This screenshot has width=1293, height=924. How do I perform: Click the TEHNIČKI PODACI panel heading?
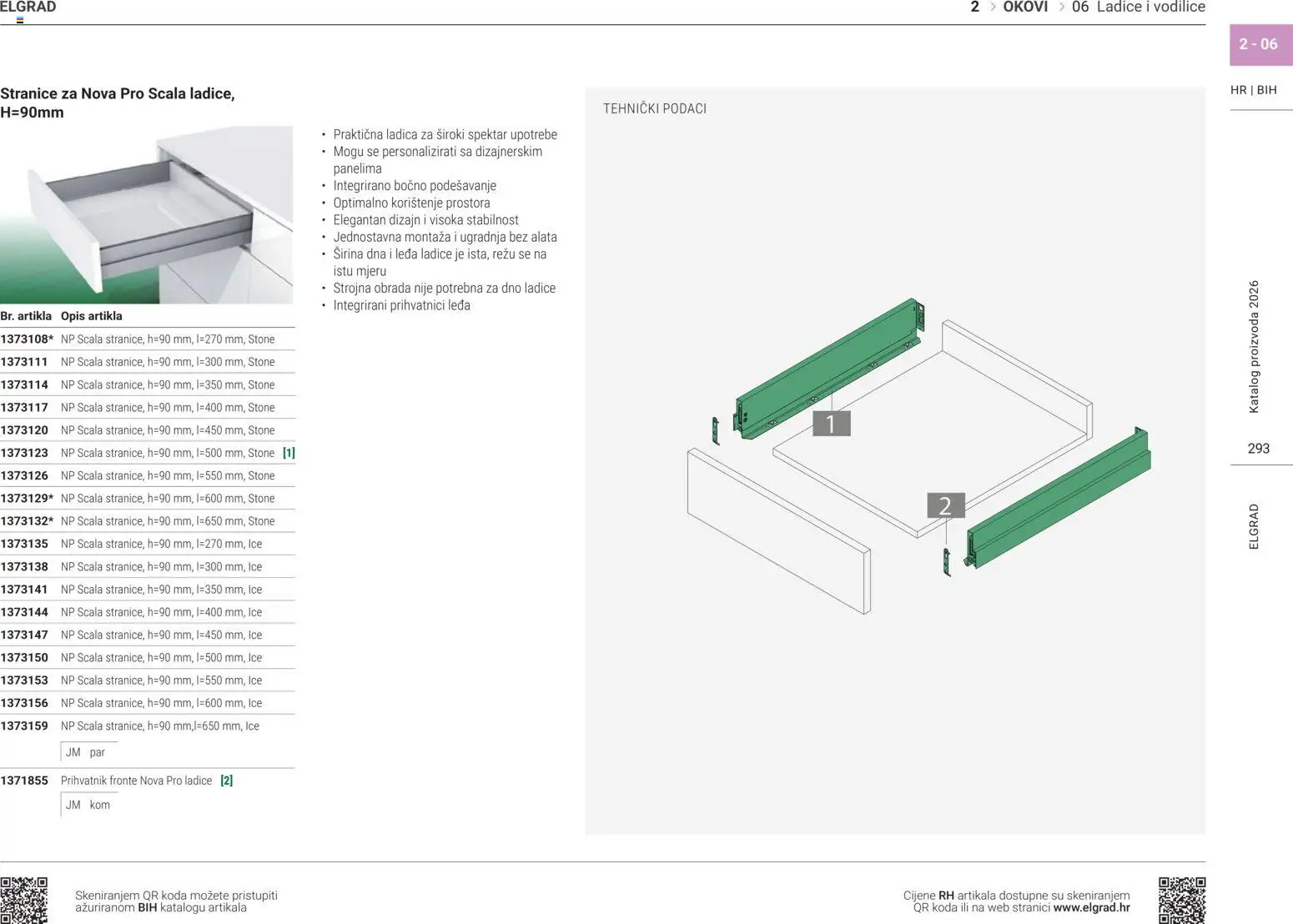(x=655, y=108)
